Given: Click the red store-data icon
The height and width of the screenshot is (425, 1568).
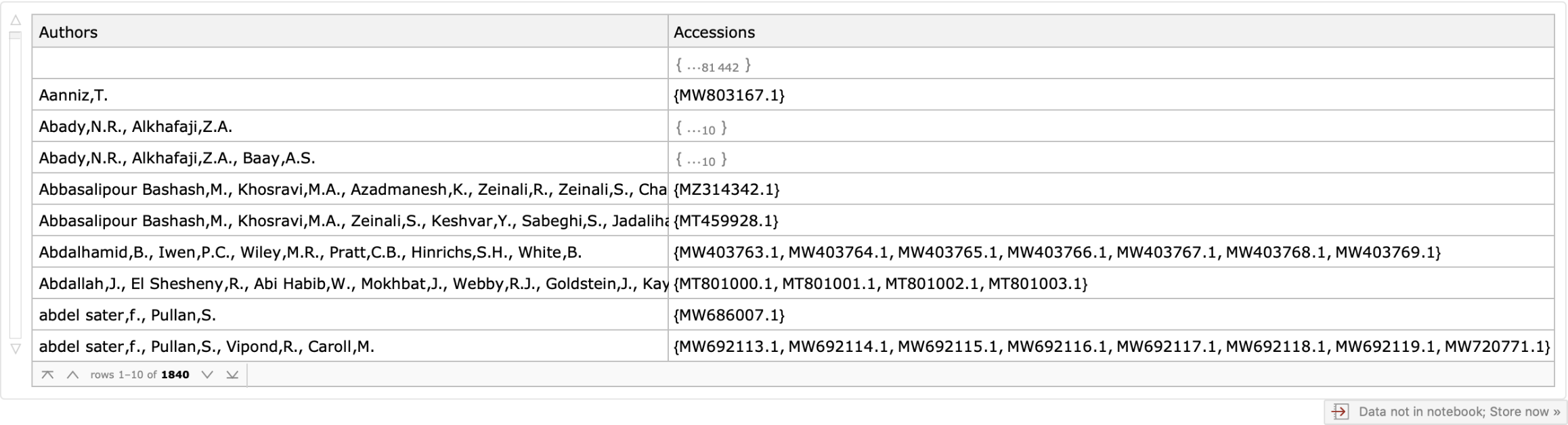Looking at the screenshot, I should point(1339,411).
